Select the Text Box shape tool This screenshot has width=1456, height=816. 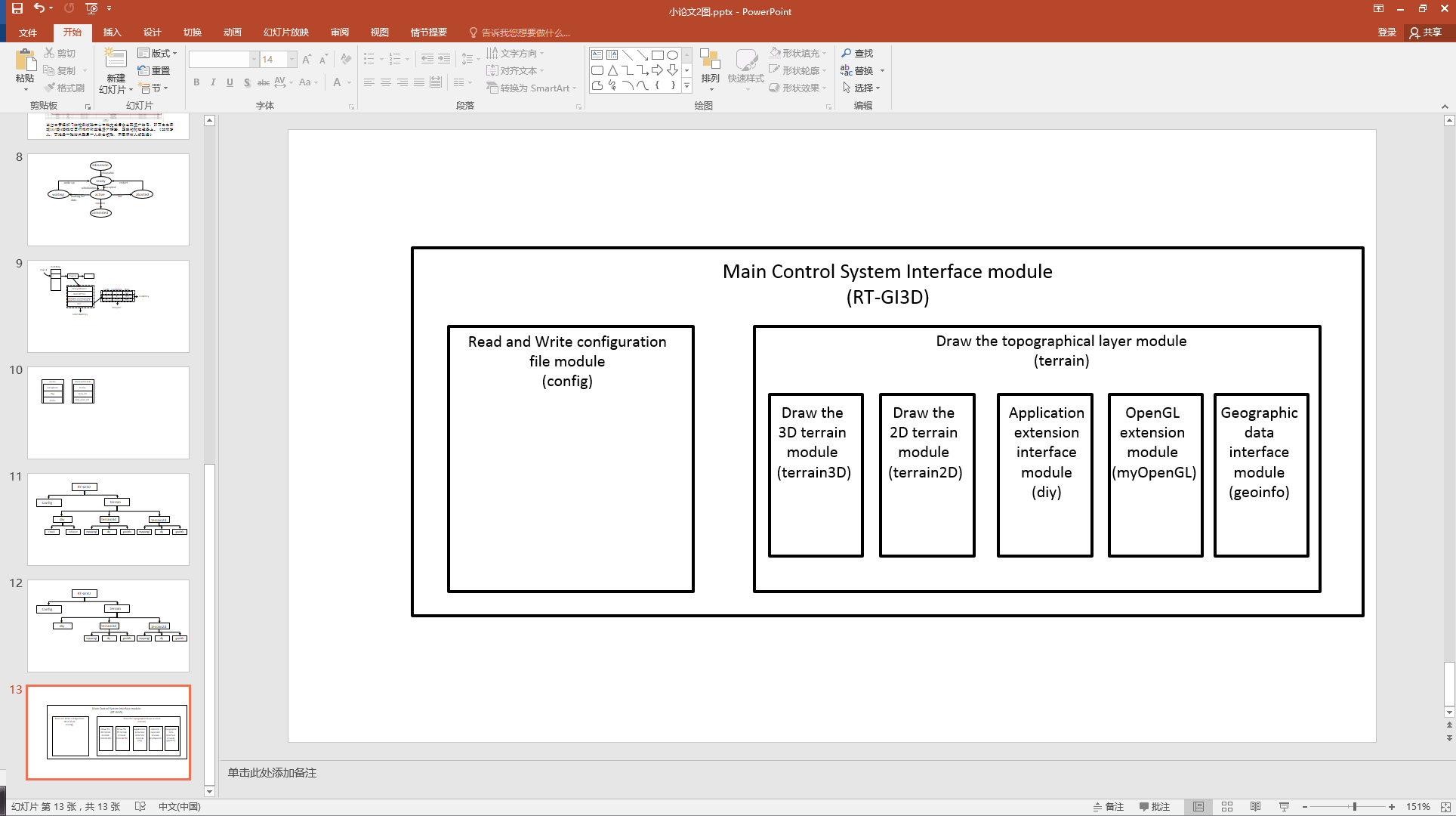597,55
